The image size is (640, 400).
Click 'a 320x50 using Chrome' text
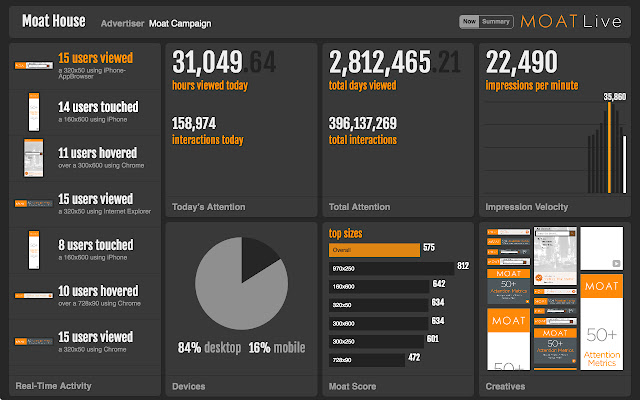[x=92, y=349]
